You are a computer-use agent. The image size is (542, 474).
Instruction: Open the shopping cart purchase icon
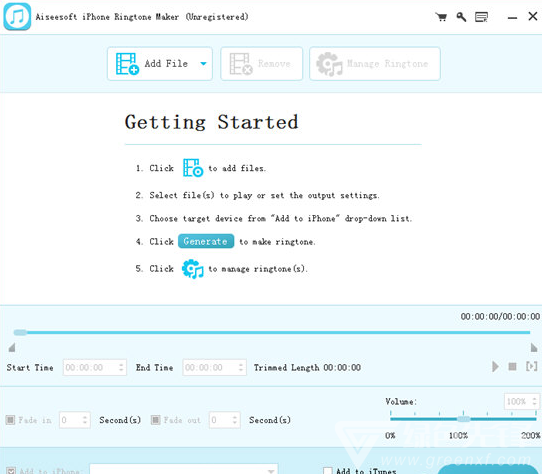pyautogui.click(x=441, y=17)
